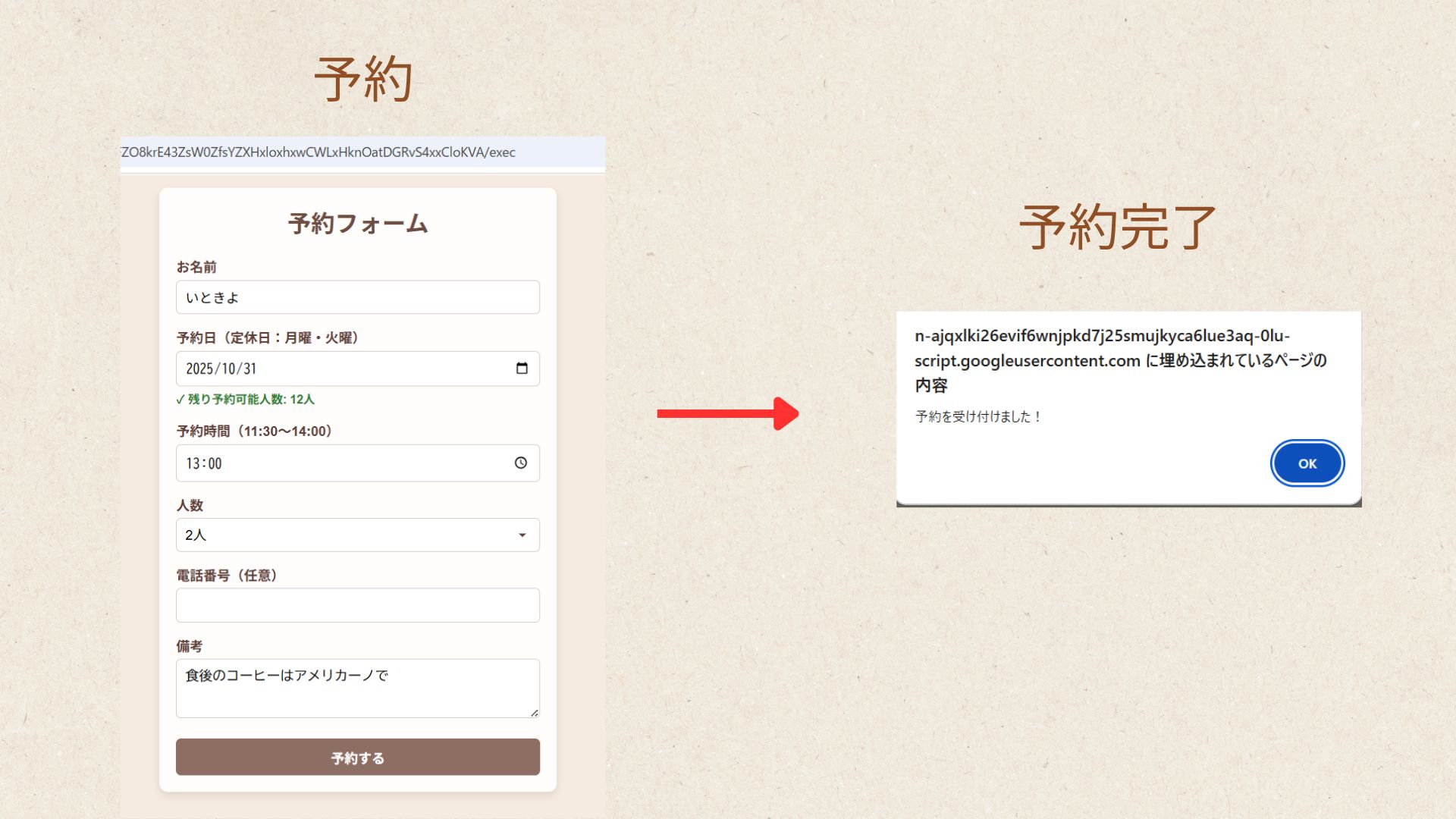The width and height of the screenshot is (1456, 819).
Task: Click the clock icon in time field
Action: 521,463
